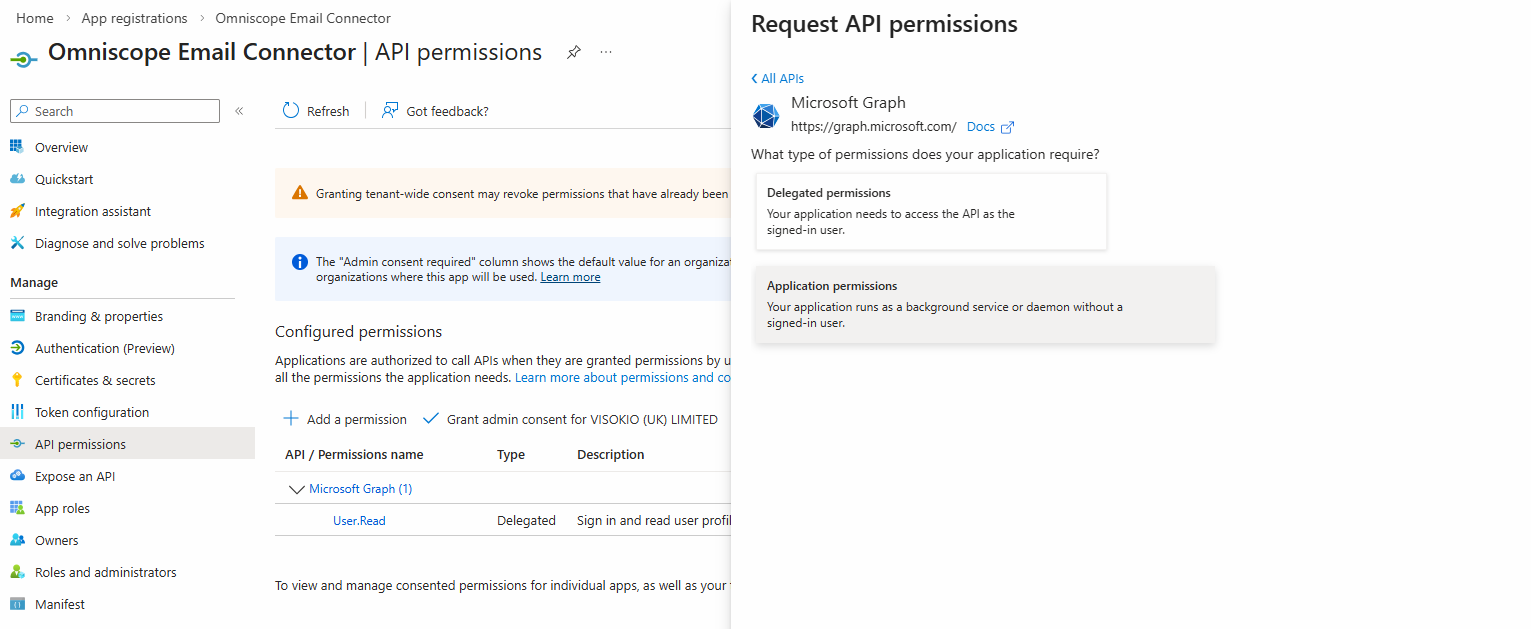The width and height of the screenshot is (1531, 629).
Task: Open the User.Read permission link
Action: [x=359, y=520]
